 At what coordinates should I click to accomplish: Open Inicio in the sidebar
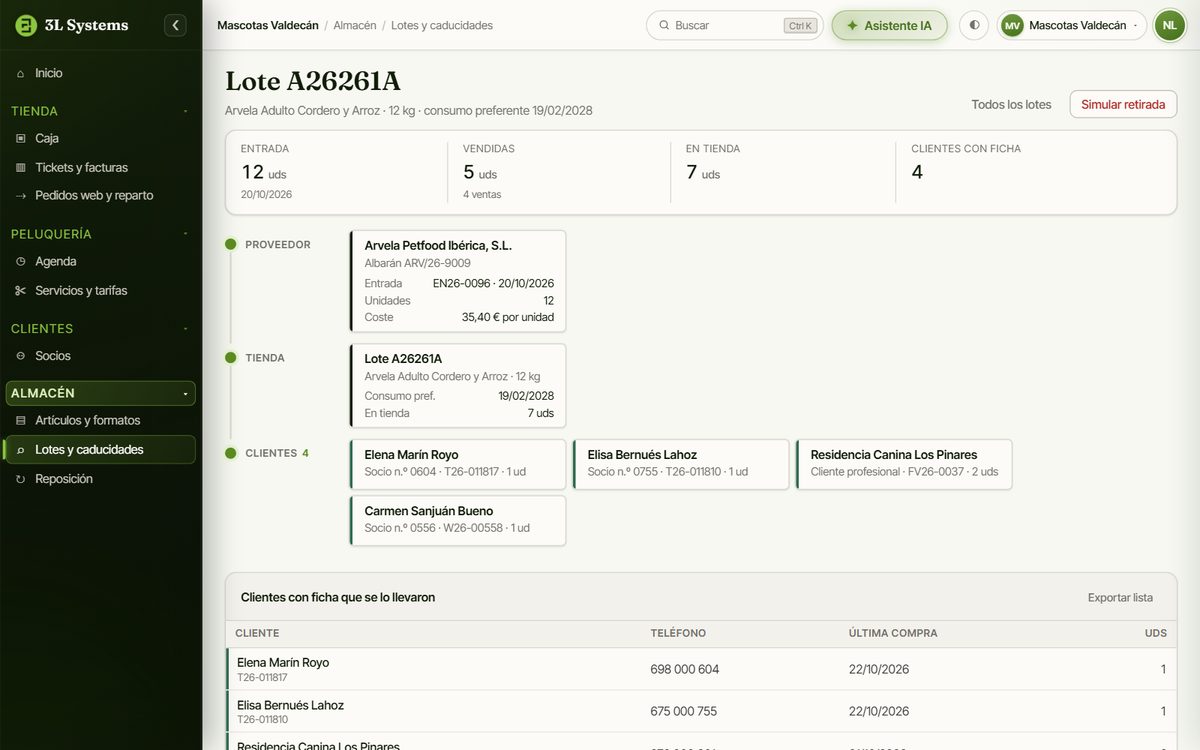[100, 73]
